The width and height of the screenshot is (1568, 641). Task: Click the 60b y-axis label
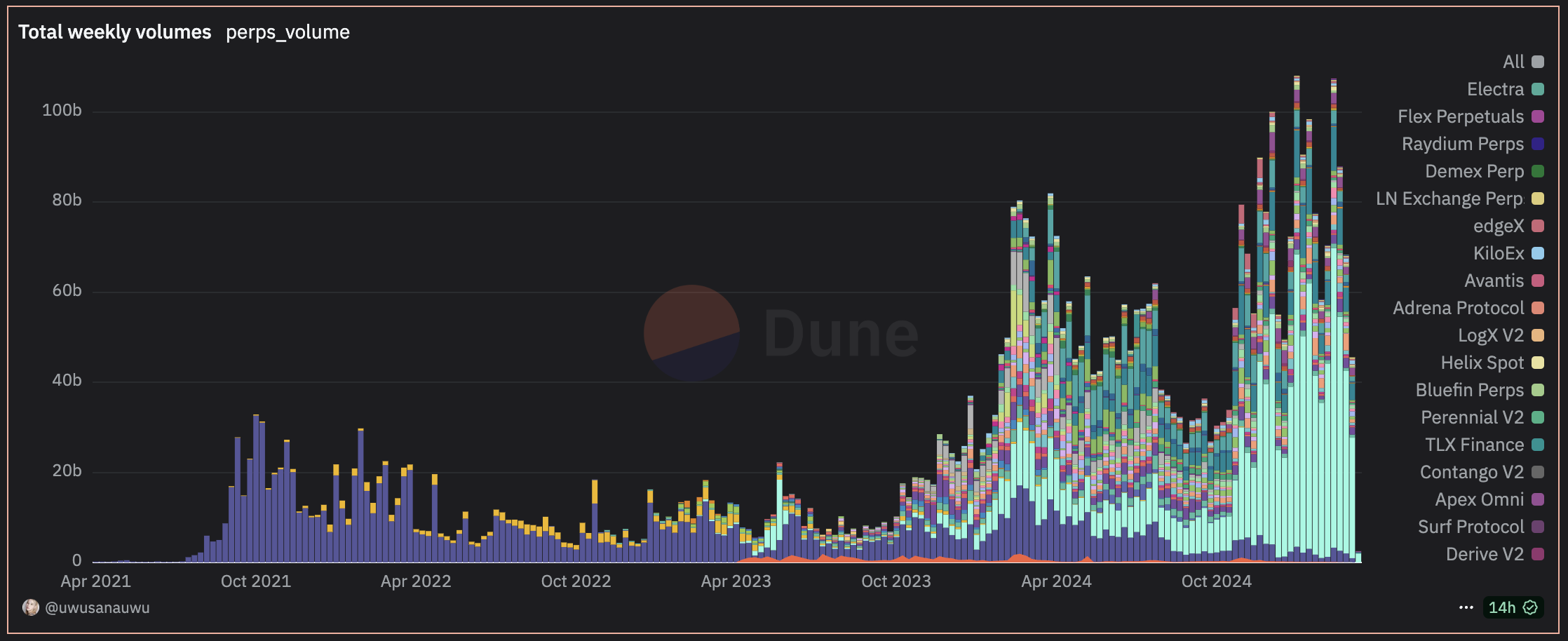67,290
